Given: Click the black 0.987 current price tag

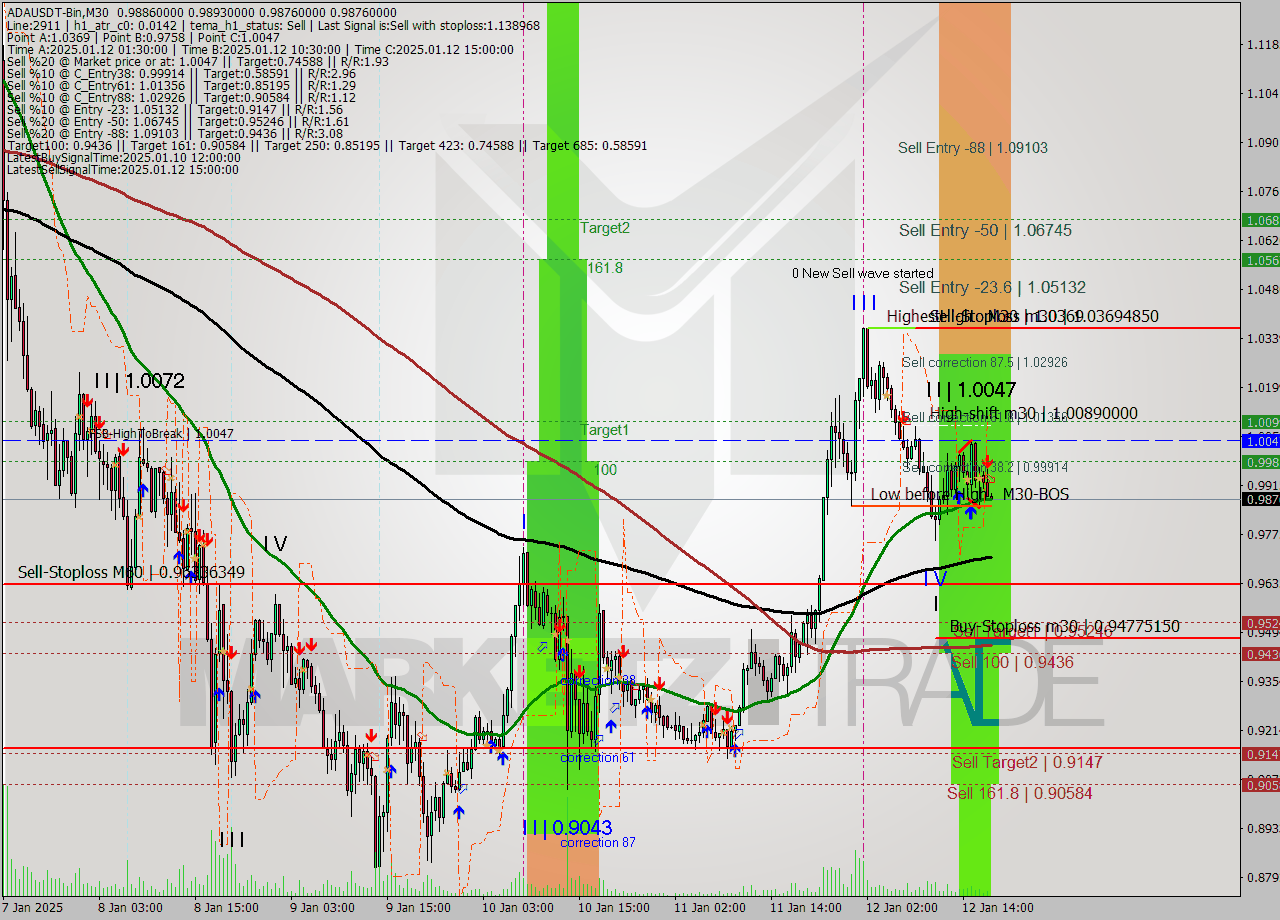Looking at the screenshot, I should (1260, 499).
